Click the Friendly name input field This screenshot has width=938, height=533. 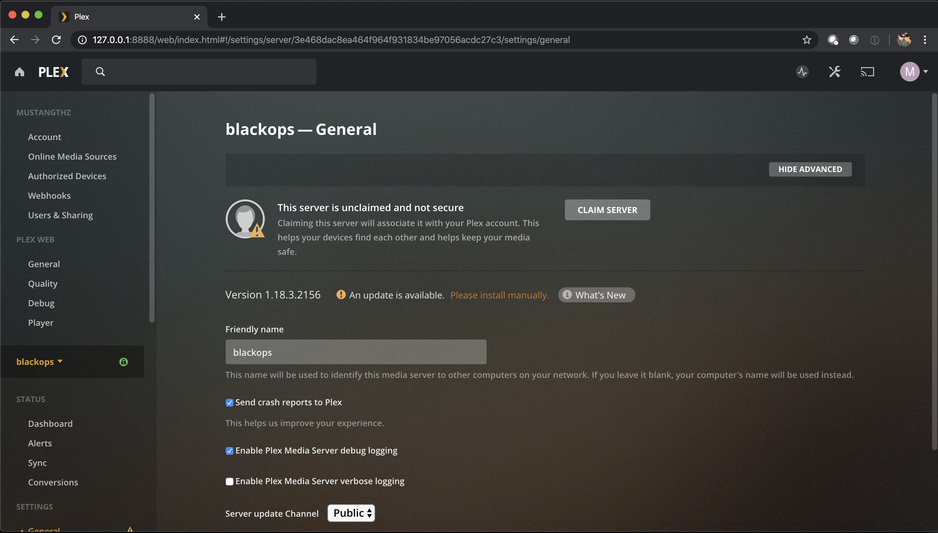tap(356, 352)
